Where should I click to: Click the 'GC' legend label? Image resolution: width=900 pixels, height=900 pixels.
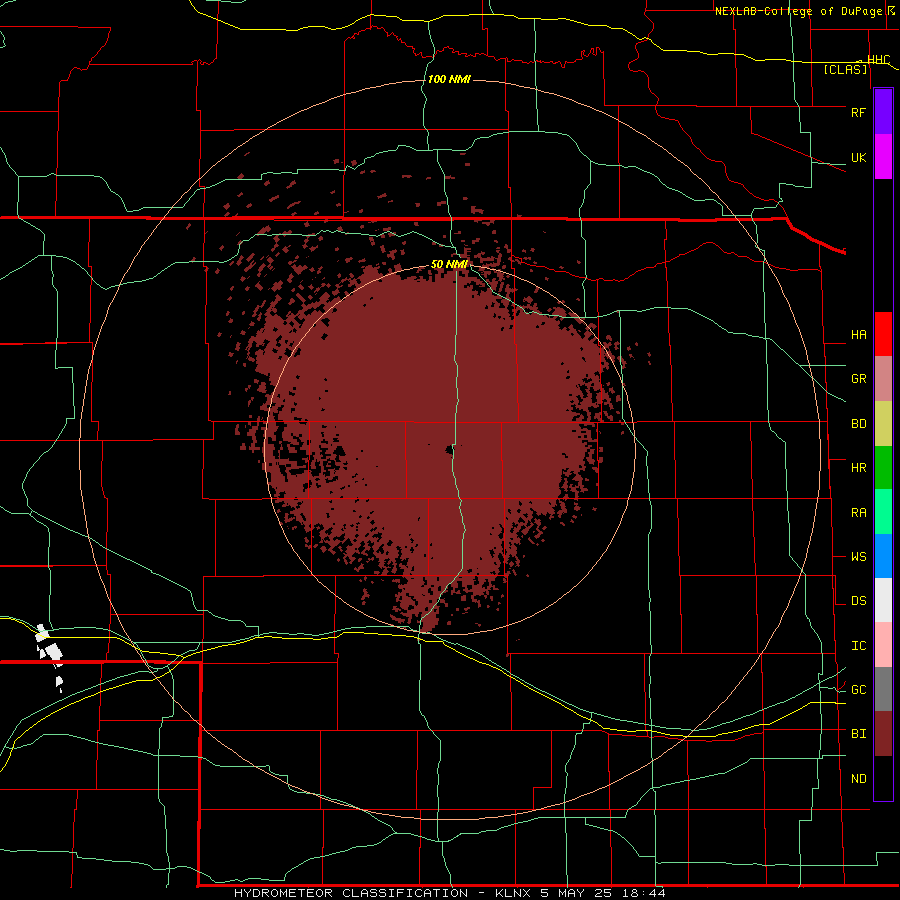859,690
